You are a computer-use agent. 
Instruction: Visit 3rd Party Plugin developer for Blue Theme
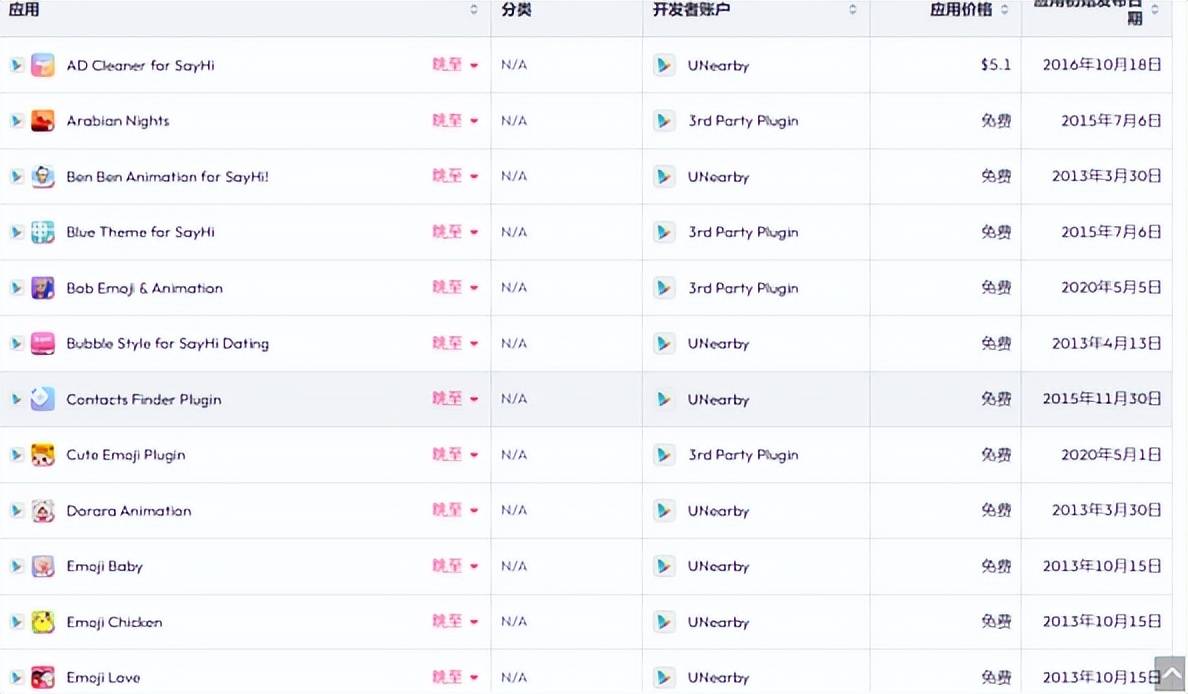point(743,232)
